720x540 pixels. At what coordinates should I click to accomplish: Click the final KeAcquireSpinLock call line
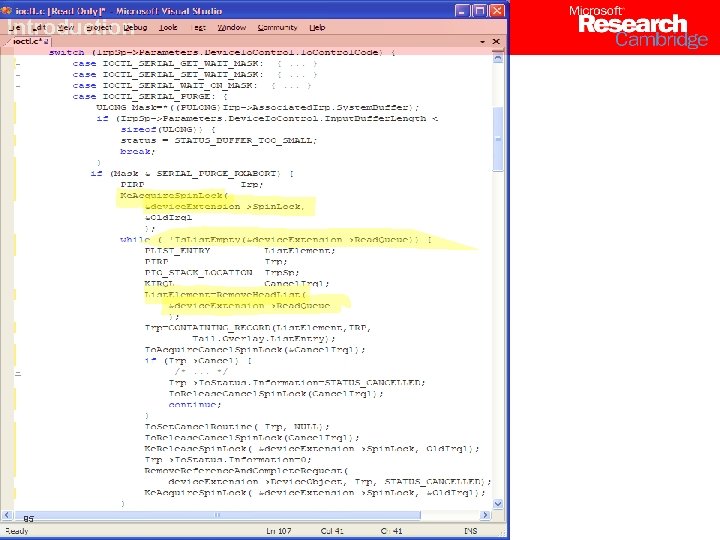click(315, 493)
